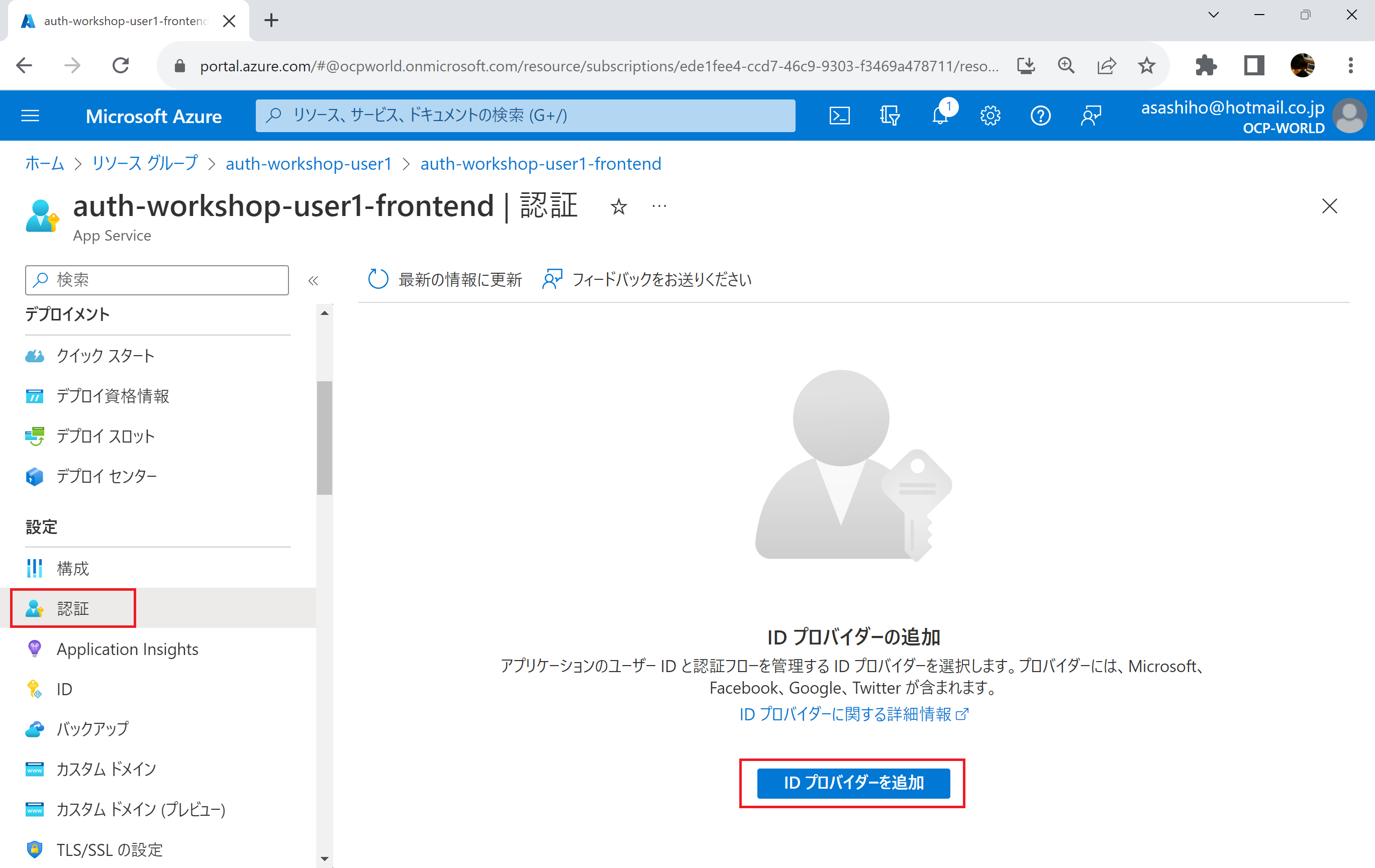Open Azure Cloud Shell
Screen dimensions: 1375x868
[x=839, y=115]
